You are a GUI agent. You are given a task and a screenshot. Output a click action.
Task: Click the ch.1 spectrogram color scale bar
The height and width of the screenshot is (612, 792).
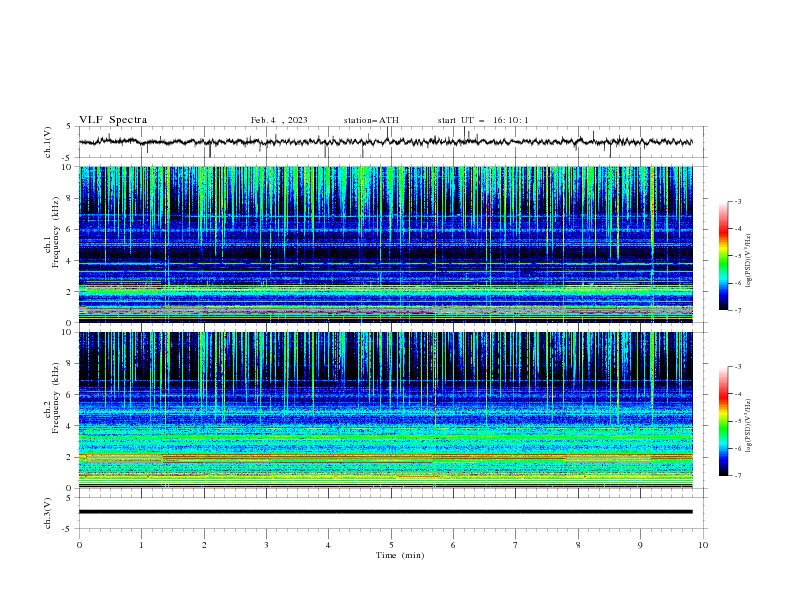(723, 256)
